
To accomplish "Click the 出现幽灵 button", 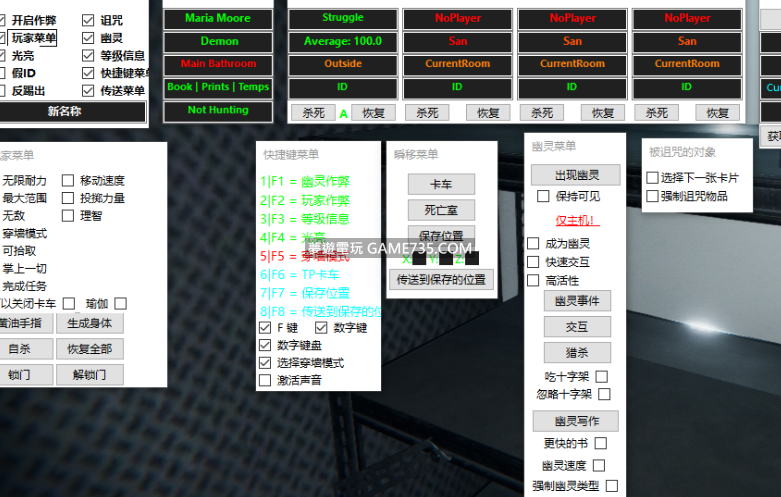I will point(576,175).
